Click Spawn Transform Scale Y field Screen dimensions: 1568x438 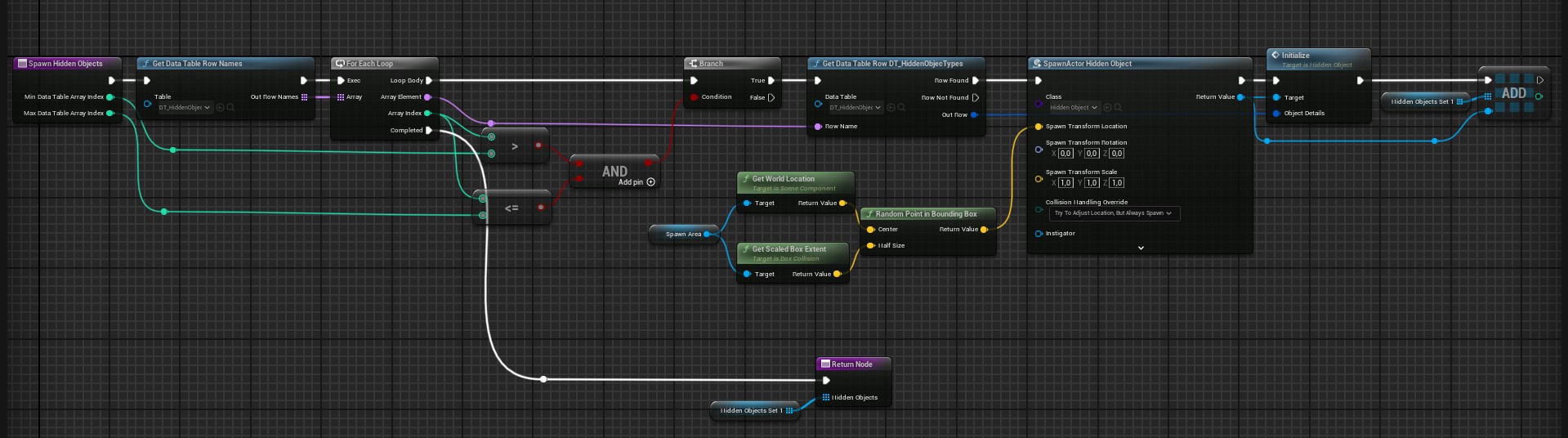(x=1092, y=183)
